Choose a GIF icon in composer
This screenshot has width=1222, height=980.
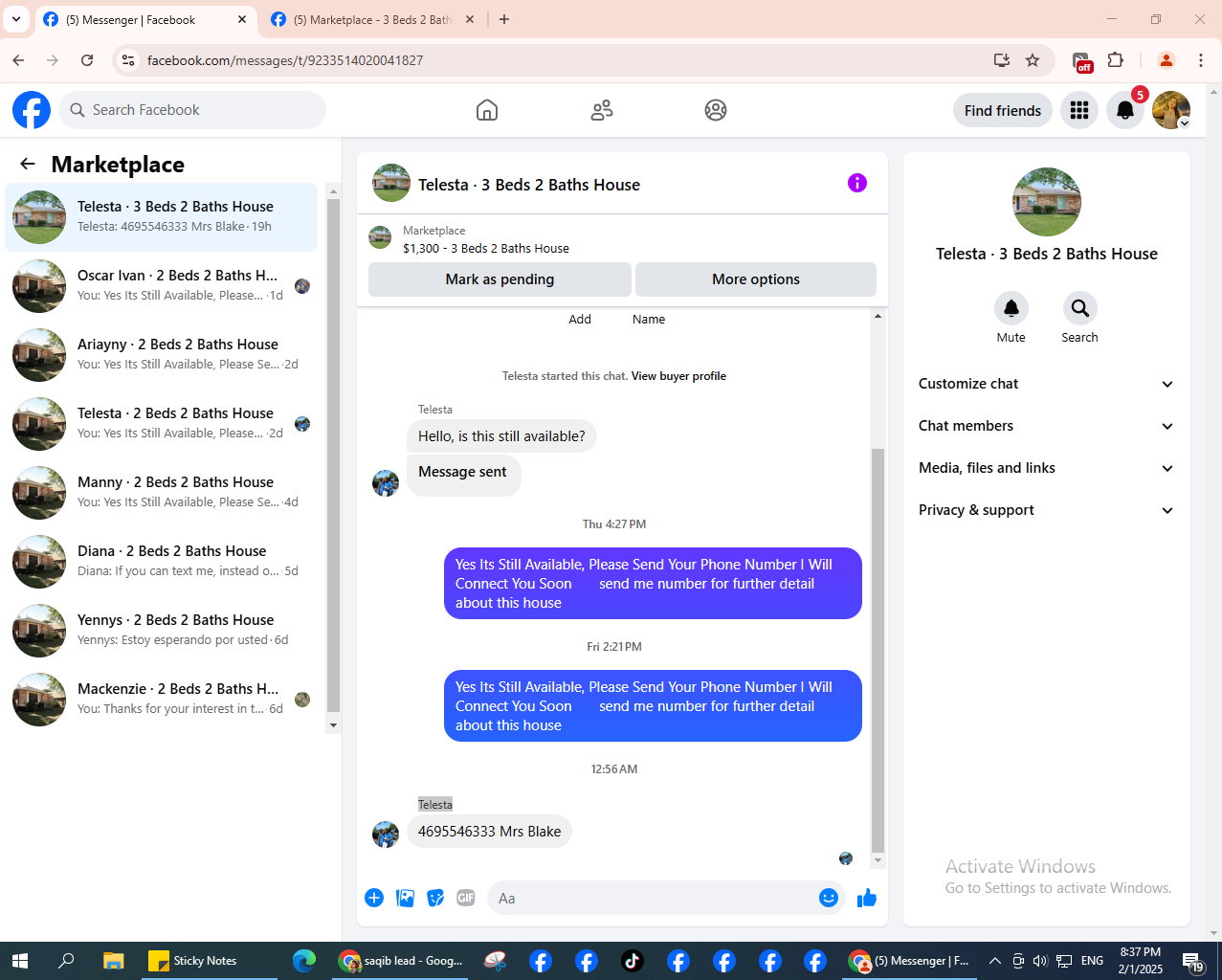466,898
